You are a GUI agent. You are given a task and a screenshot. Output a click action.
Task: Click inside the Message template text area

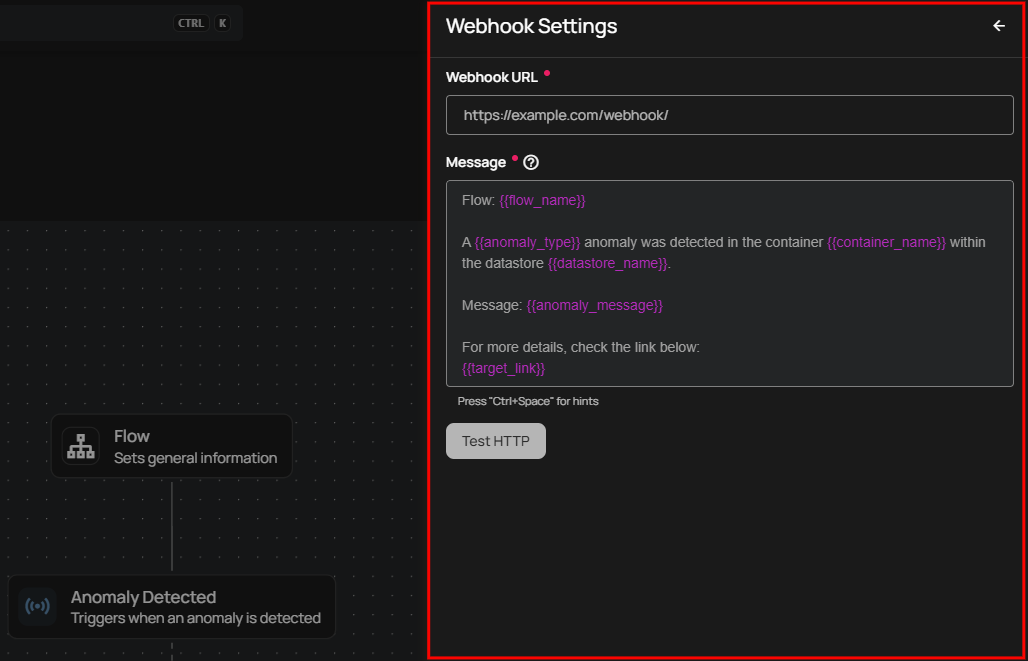point(729,325)
